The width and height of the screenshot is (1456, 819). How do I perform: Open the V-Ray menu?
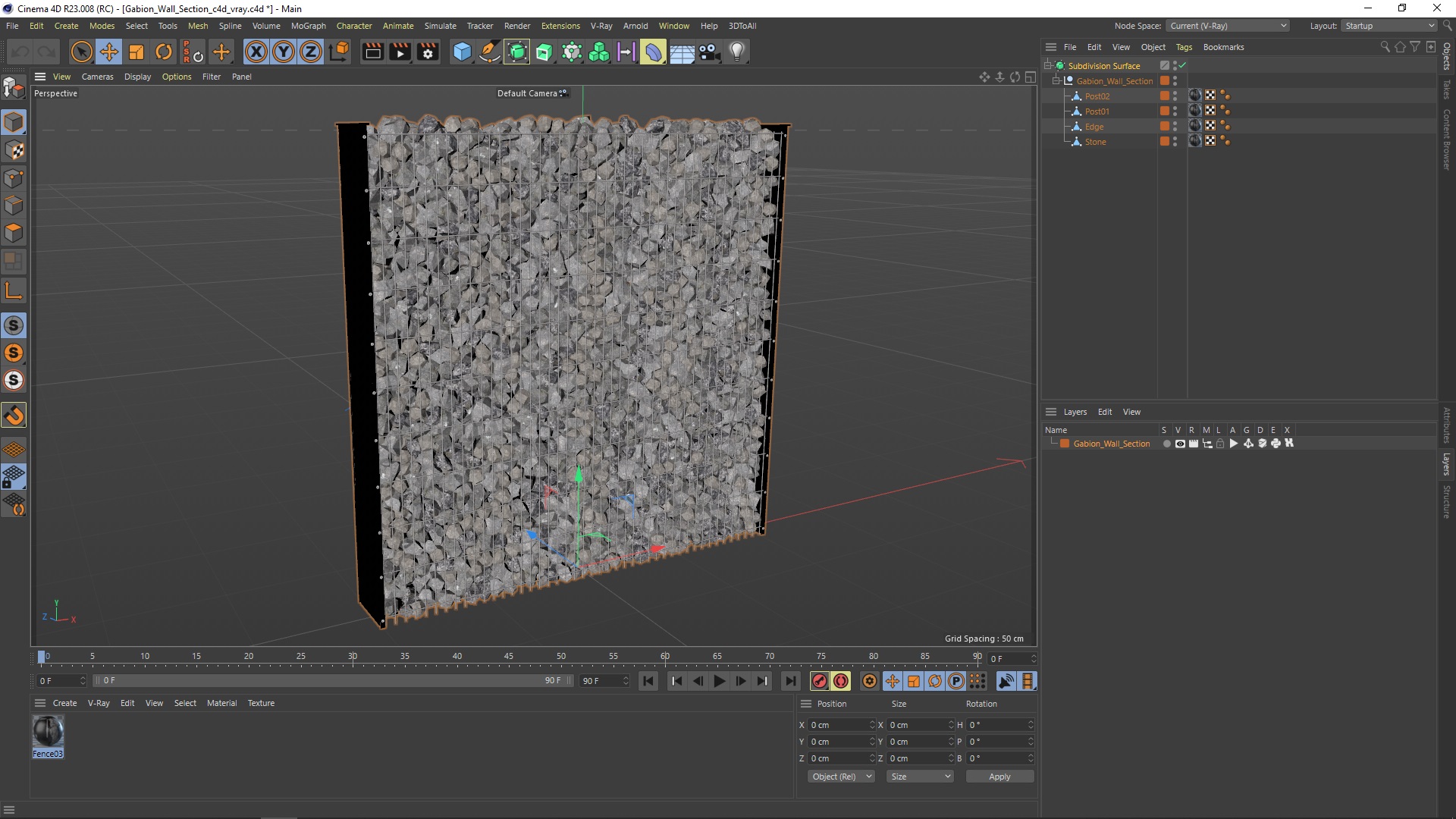coord(601,26)
